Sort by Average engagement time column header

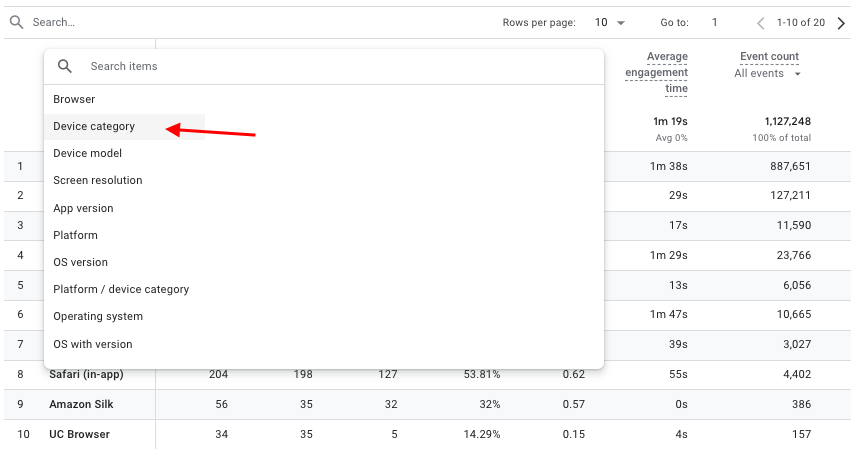click(656, 72)
